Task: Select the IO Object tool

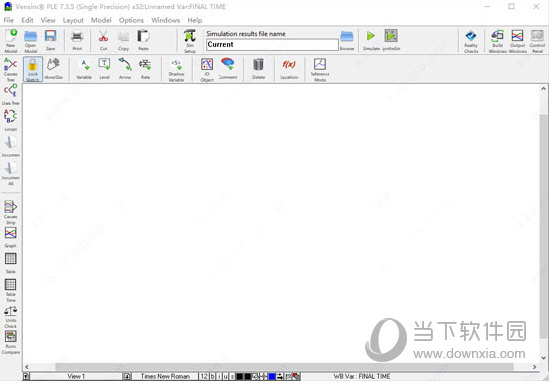Action: pyautogui.click(x=207, y=69)
